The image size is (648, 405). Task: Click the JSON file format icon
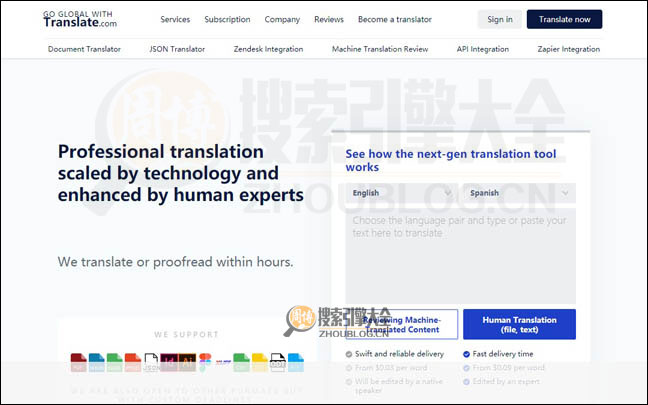151,362
